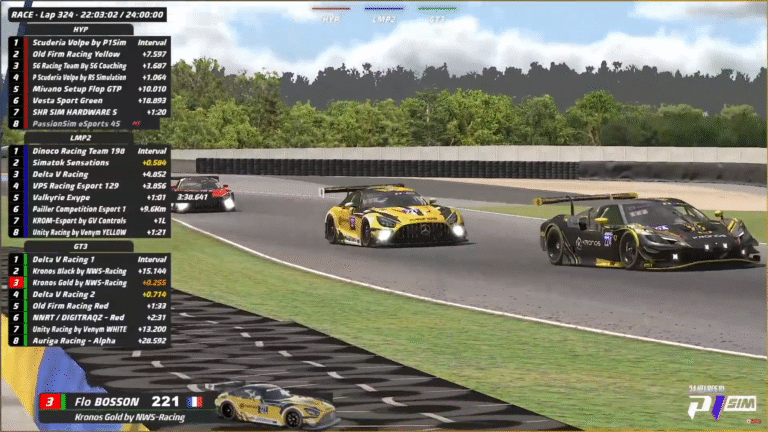Click the French flag icon beside Flo Bosson
The width and height of the screenshot is (768, 432).
point(193,402)
